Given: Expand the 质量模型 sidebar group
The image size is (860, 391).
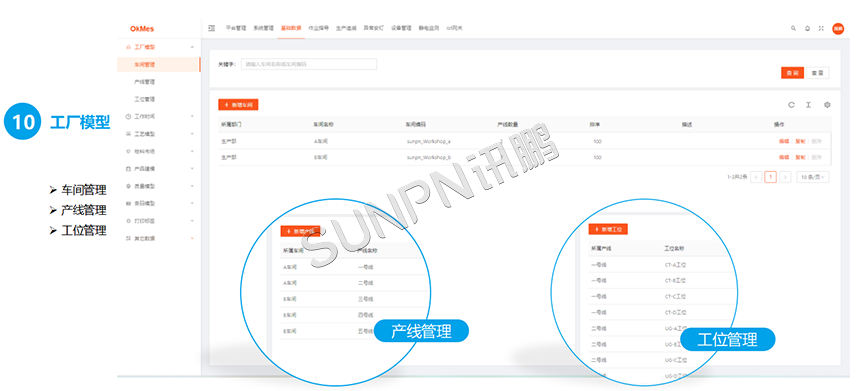Looking at the screenshot, I should [192, 186].
